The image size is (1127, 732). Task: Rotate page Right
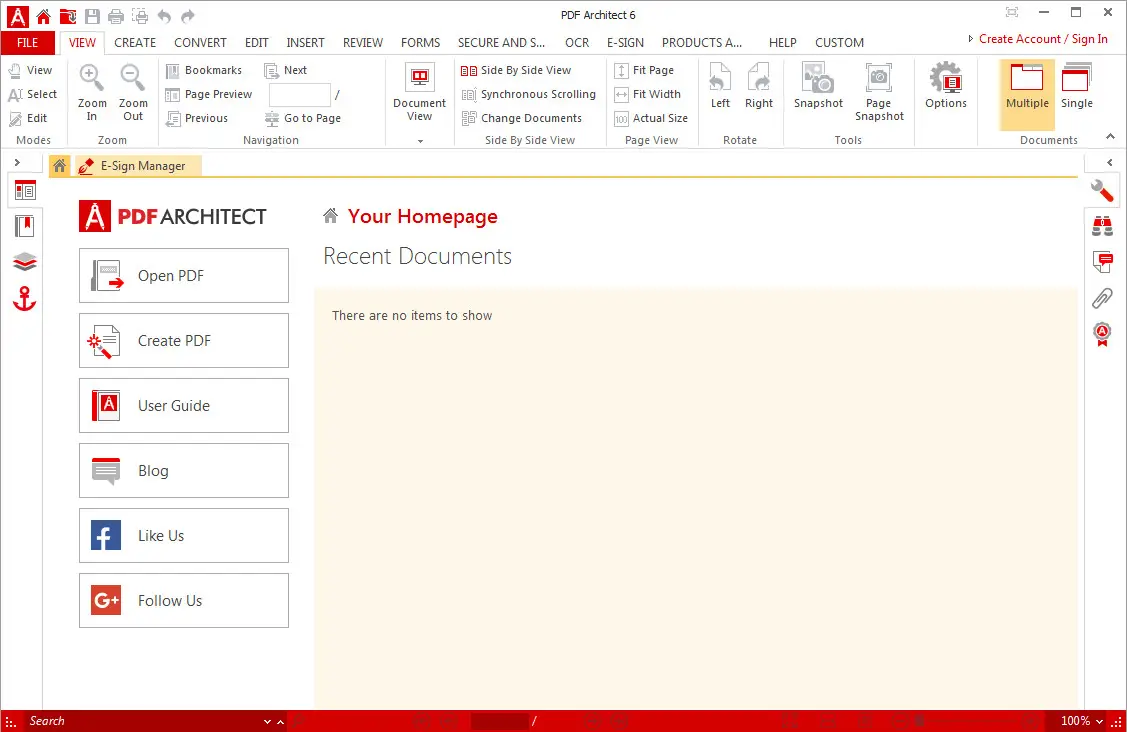point(759,86)
